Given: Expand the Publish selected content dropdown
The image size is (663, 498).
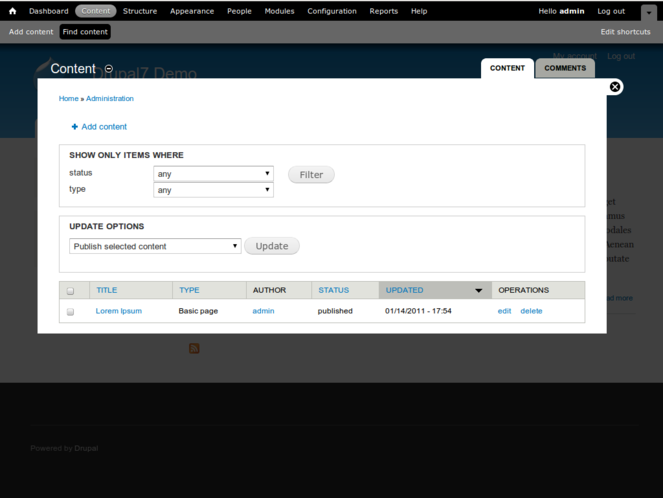Looking at the screenshot, I should coord(155,246).
